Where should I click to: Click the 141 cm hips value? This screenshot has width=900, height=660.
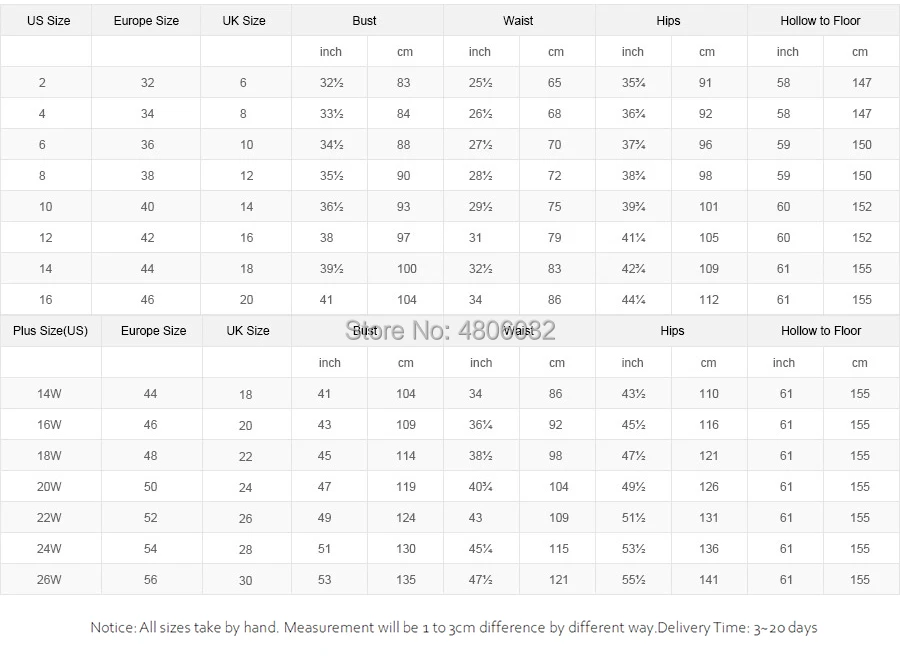click(708, 580)
